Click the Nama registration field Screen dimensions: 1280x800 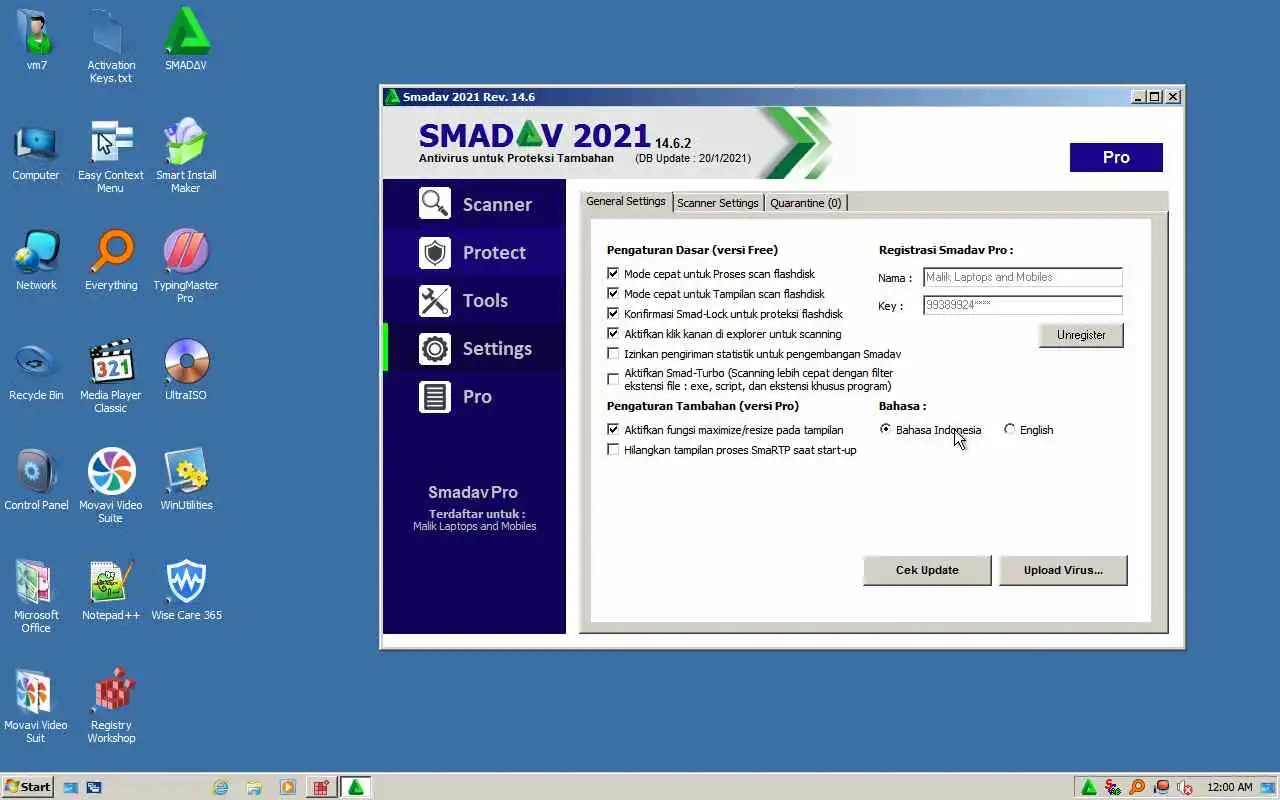tap(1022, 277)
